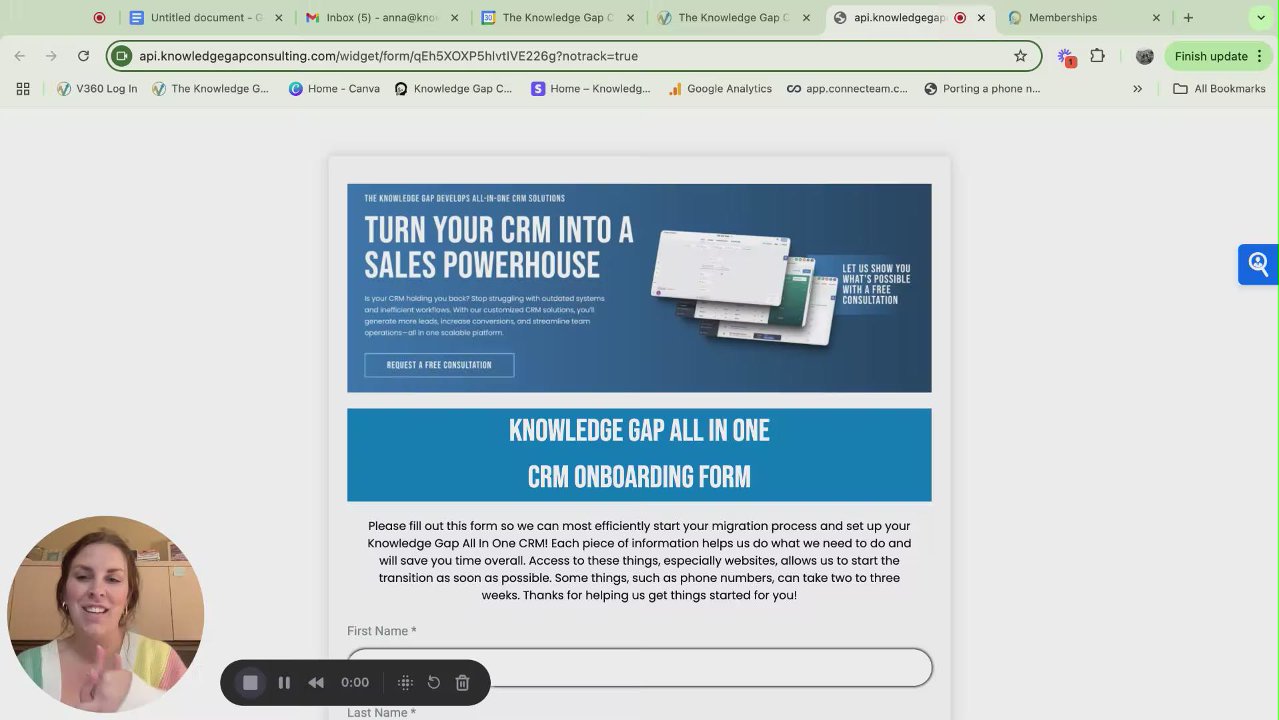Switch to the calendar Knowledge Gap tab
Image resolution: width=1279 pixels, height=720 pixels.
558,17
